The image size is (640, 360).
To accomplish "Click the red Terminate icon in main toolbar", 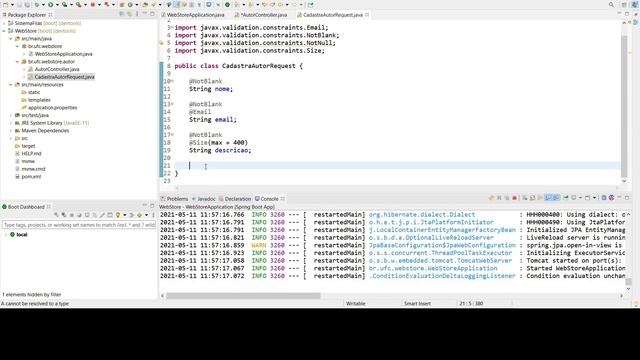I will coord(93,4).
